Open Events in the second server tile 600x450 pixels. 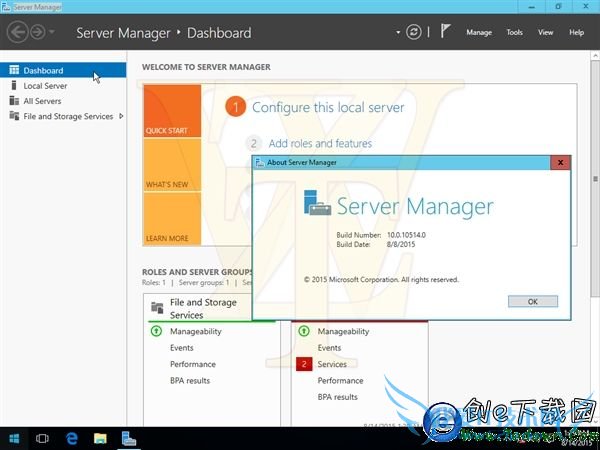[329, 348]
